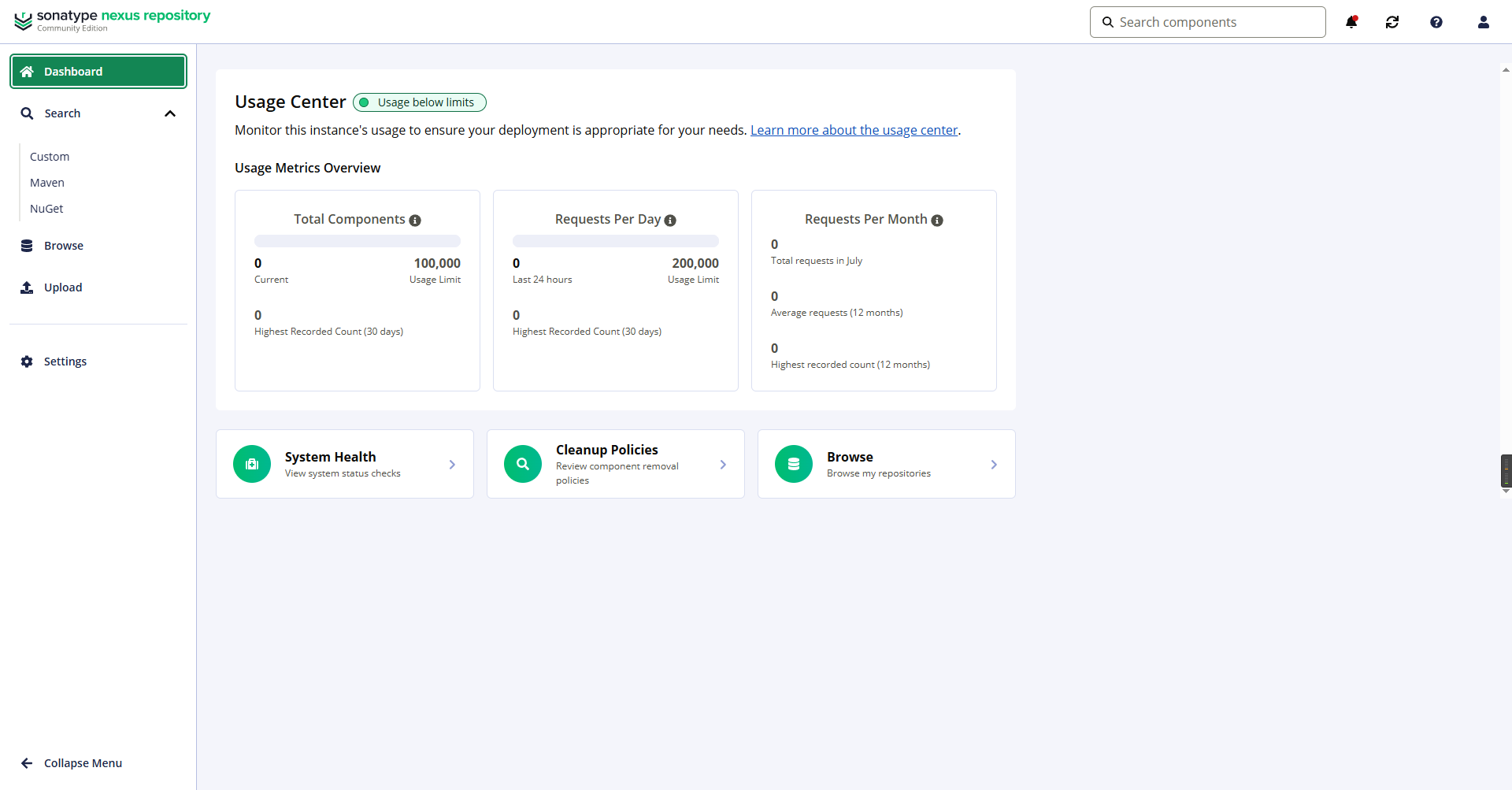Click the Requests Per Day info icon
Viewport: 1512px width, 790px height.
pos(670,221)
